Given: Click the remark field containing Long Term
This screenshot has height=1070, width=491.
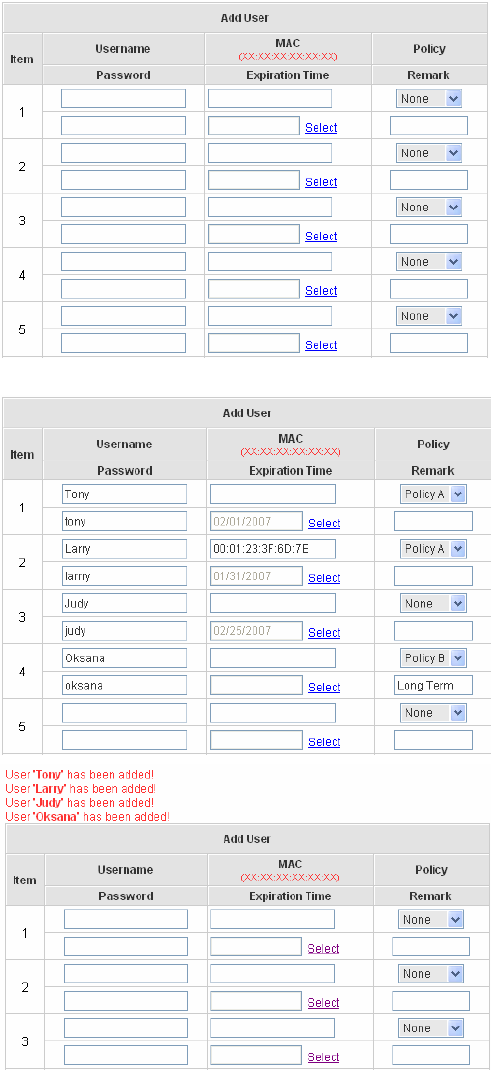Looking at the screenshot, I should pyautogui.click(x=434, y=685).
